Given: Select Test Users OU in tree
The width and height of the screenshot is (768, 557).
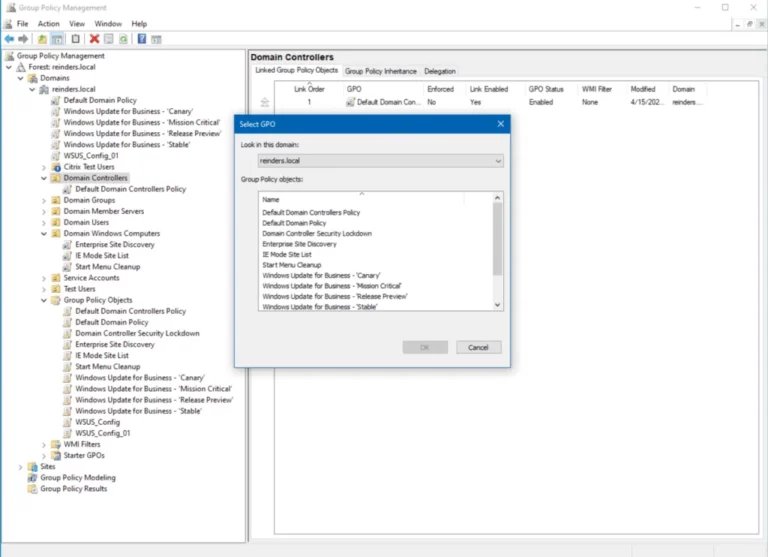Looking at the screenshot, I should (79, 289).
